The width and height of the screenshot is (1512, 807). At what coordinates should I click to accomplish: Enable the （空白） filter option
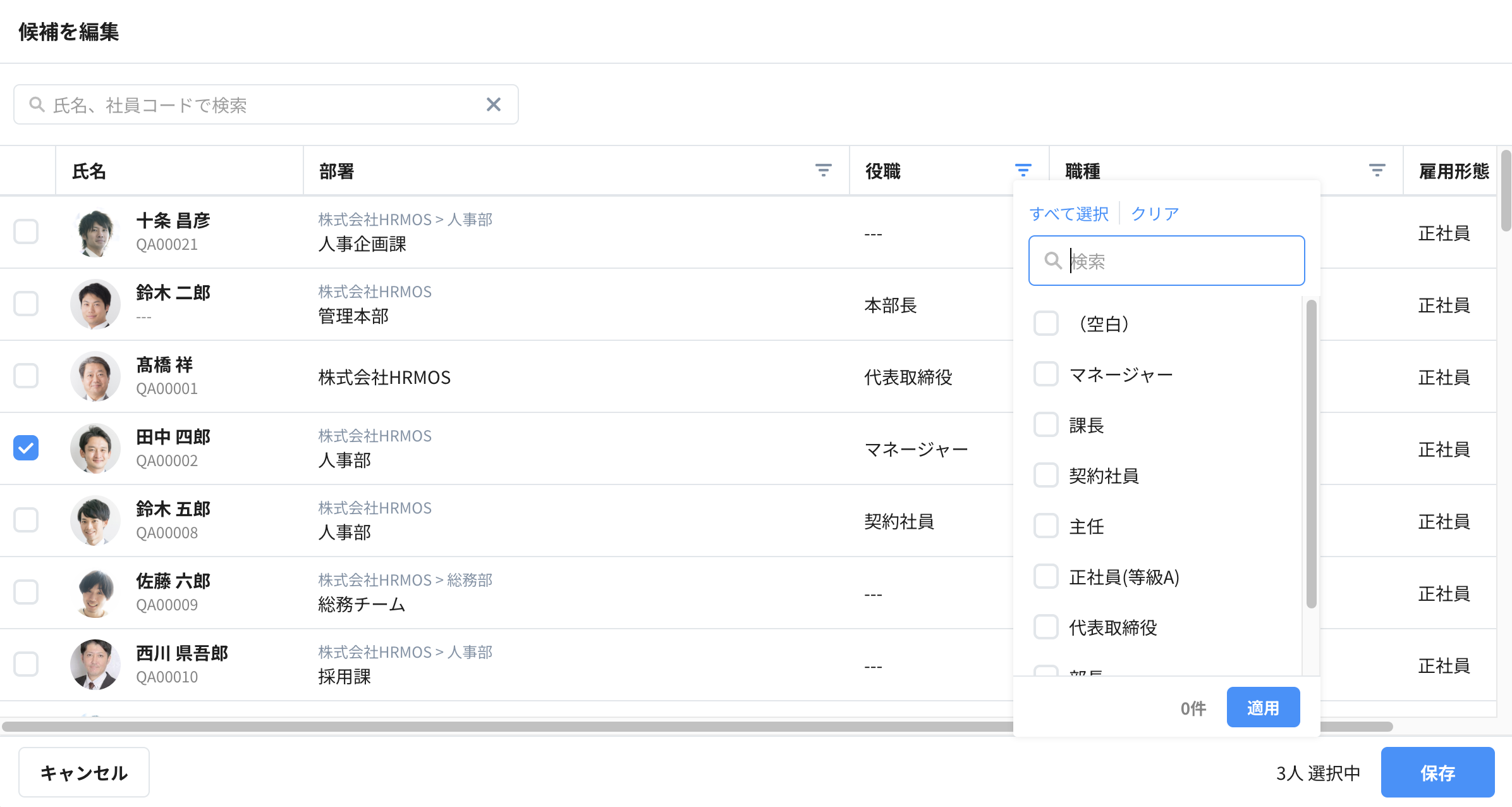click(1046, 323)
